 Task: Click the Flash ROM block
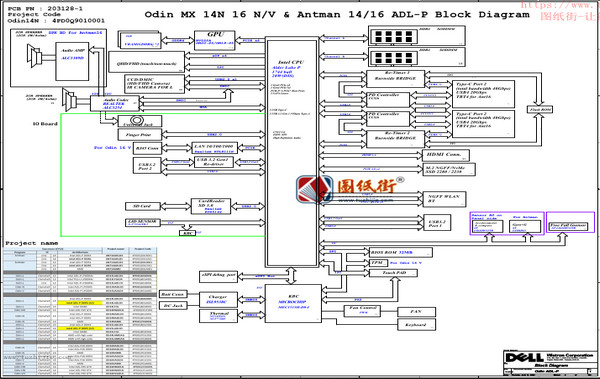[x=540, y=110]
